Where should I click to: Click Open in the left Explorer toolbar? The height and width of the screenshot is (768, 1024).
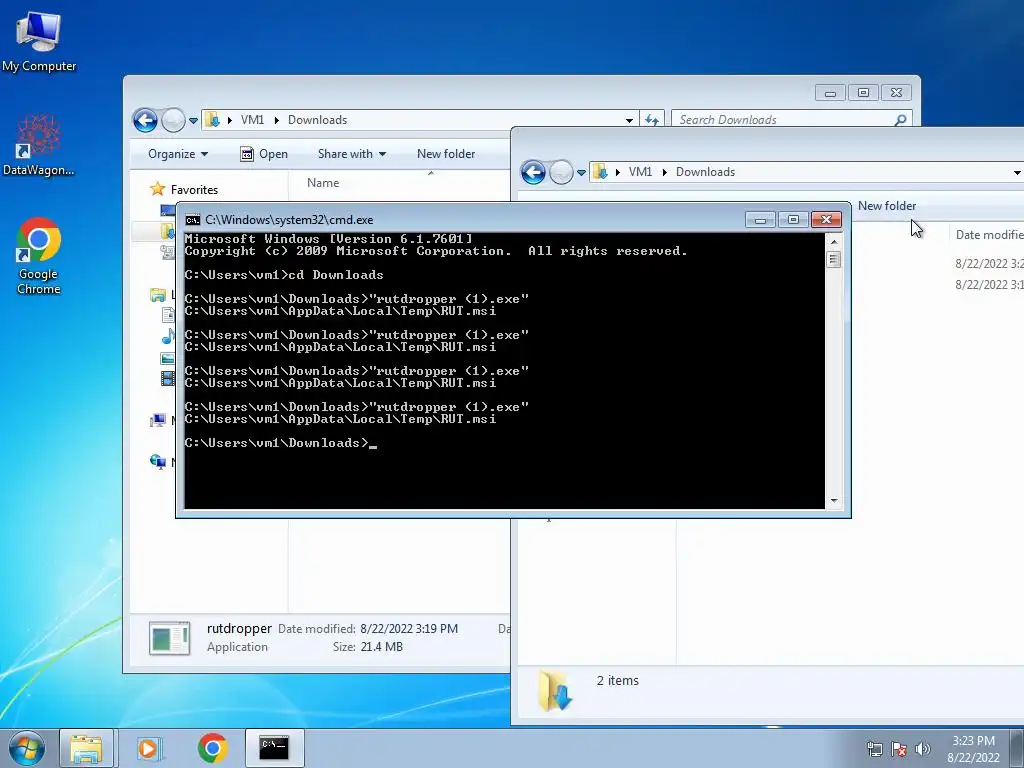264,154
